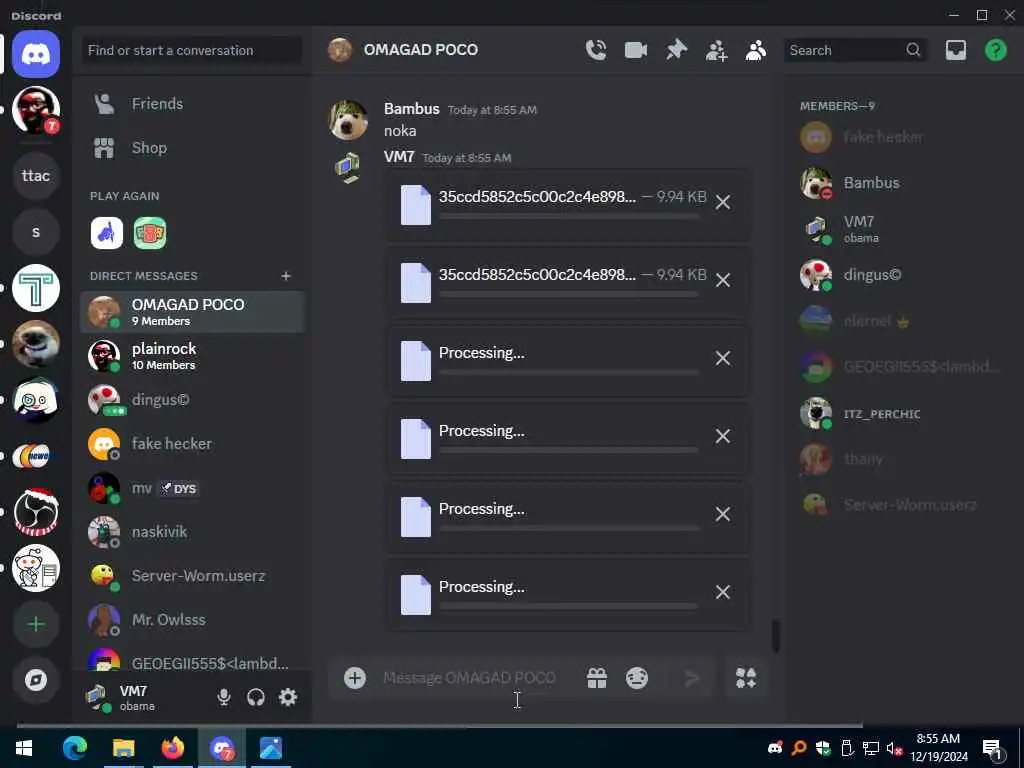Open direct message with fake hecker
Screen dimensions: 1024x768
(x=191, y=444)
